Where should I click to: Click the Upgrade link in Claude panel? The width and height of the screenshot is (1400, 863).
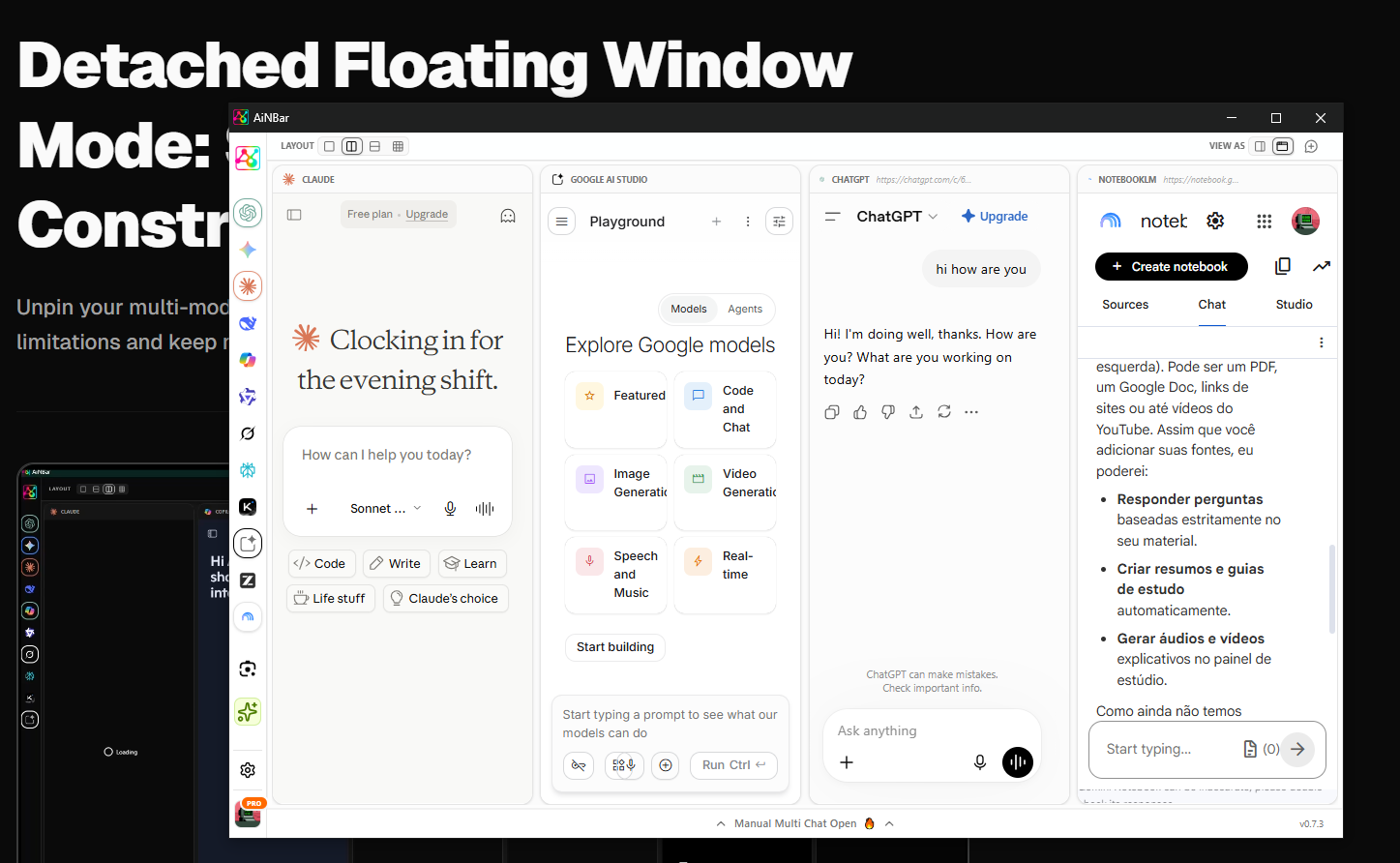427,215
